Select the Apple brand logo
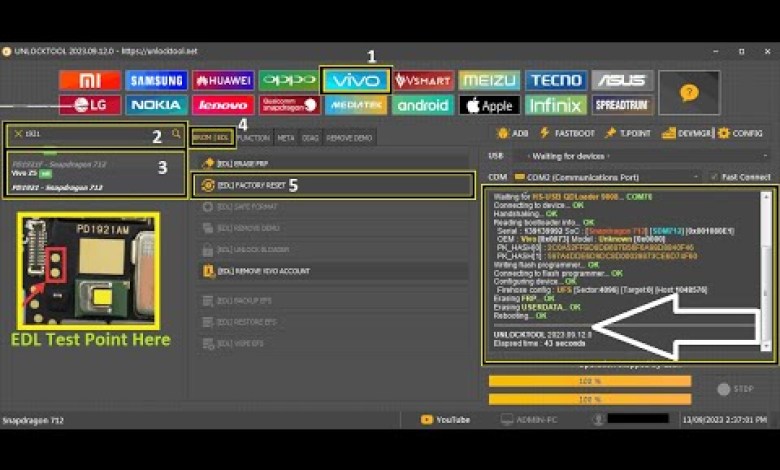Screen dimensions: 780x470 (489, 105)
